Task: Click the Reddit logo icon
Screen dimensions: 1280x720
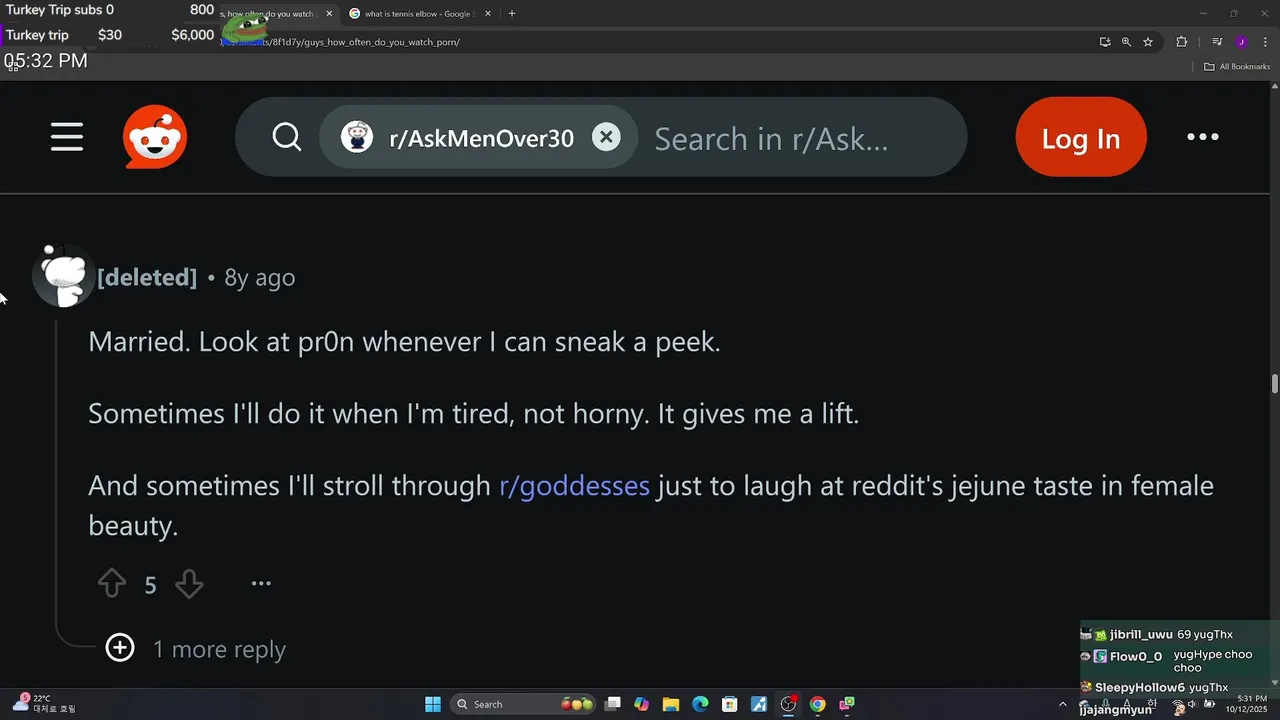Action: [155, 137]
